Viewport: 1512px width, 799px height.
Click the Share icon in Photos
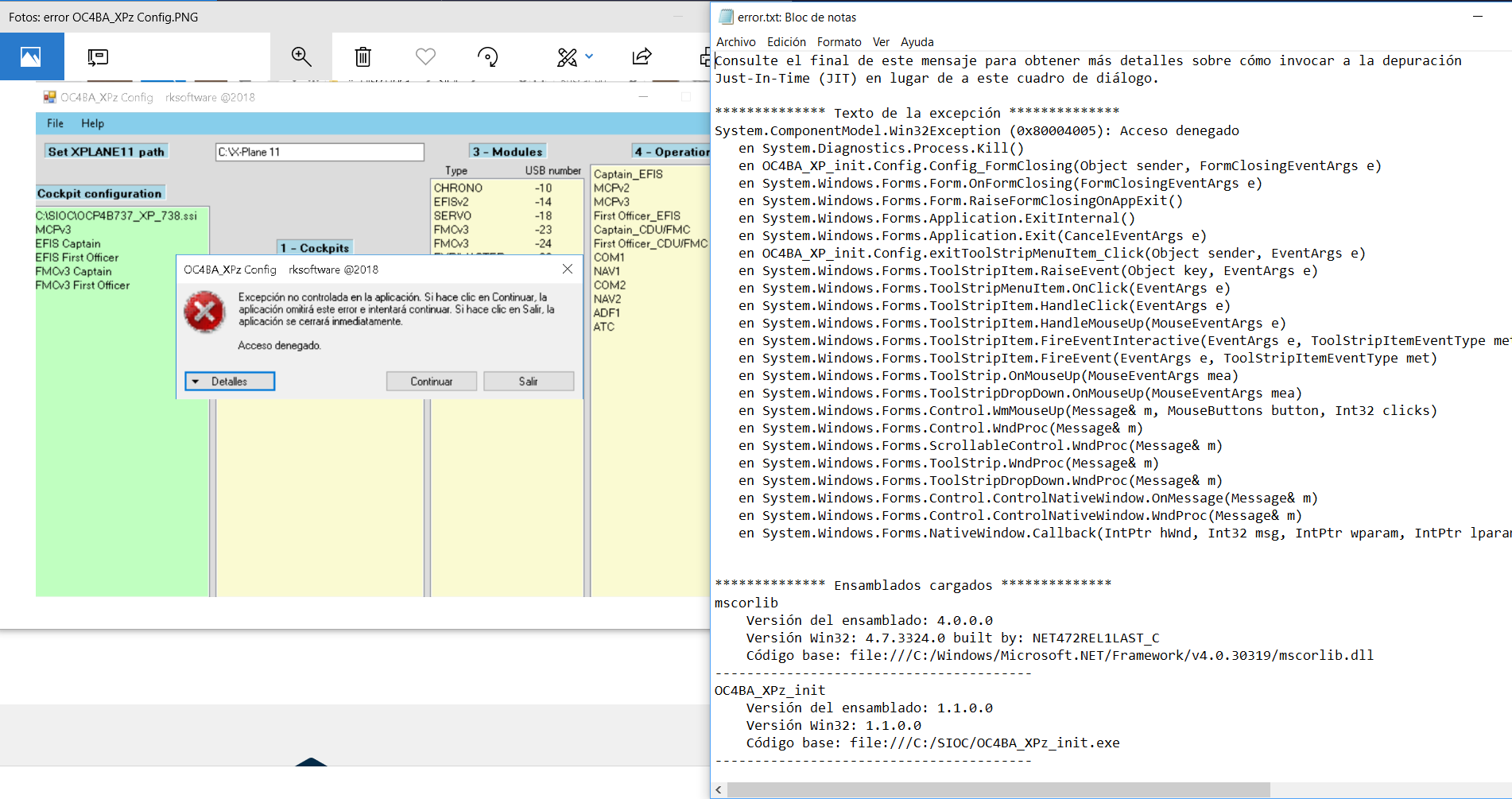[x=642, y=56]
